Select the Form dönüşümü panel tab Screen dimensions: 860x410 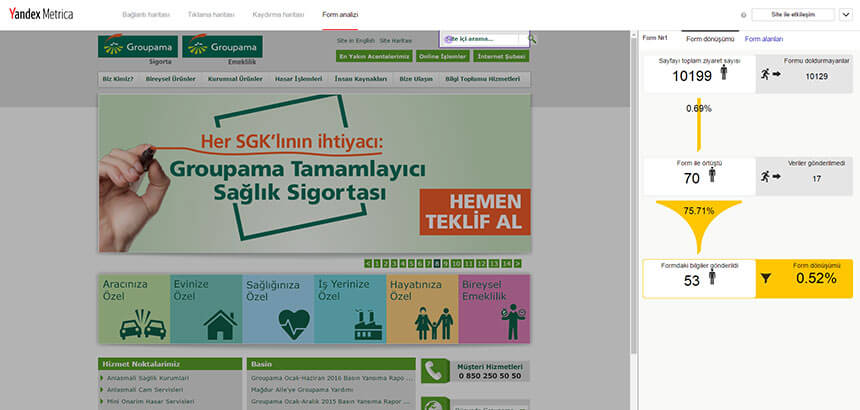click(710, 39)
